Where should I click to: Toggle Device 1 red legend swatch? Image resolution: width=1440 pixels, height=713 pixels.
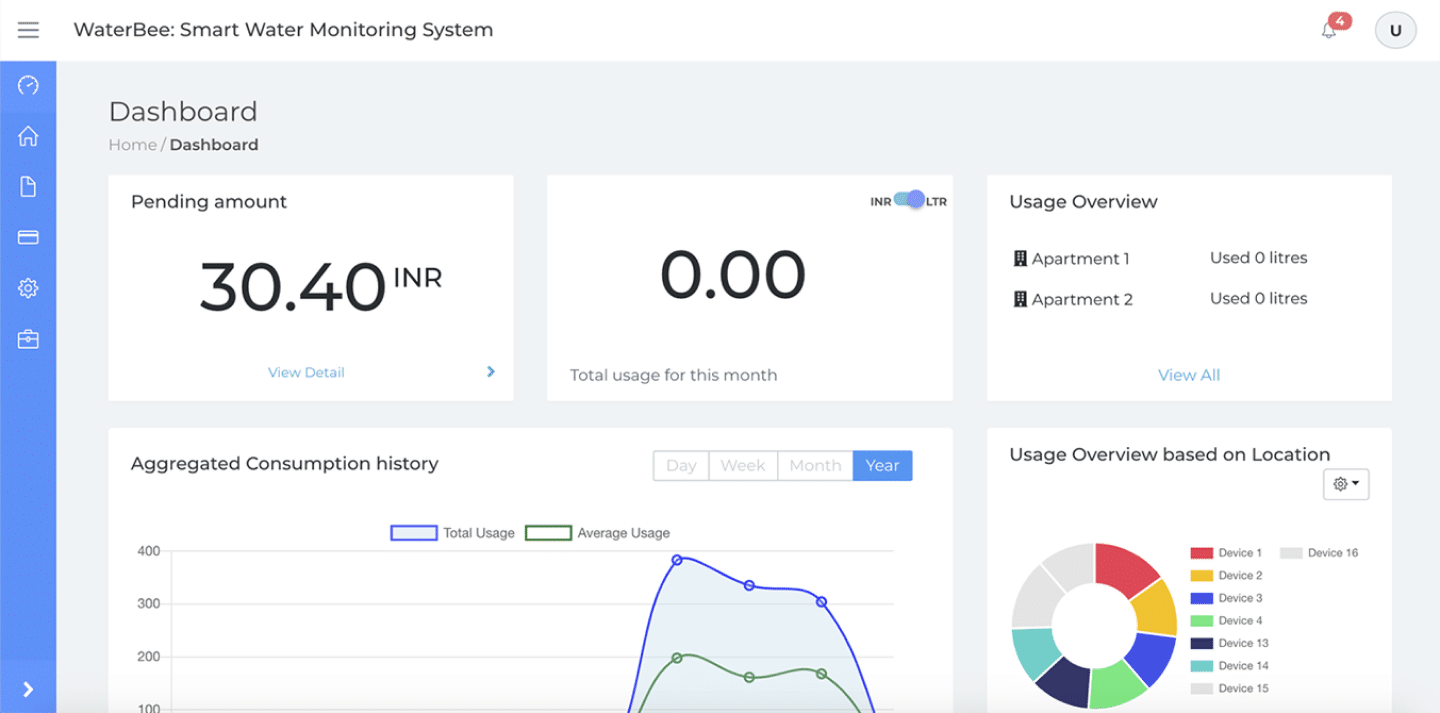1201,553
